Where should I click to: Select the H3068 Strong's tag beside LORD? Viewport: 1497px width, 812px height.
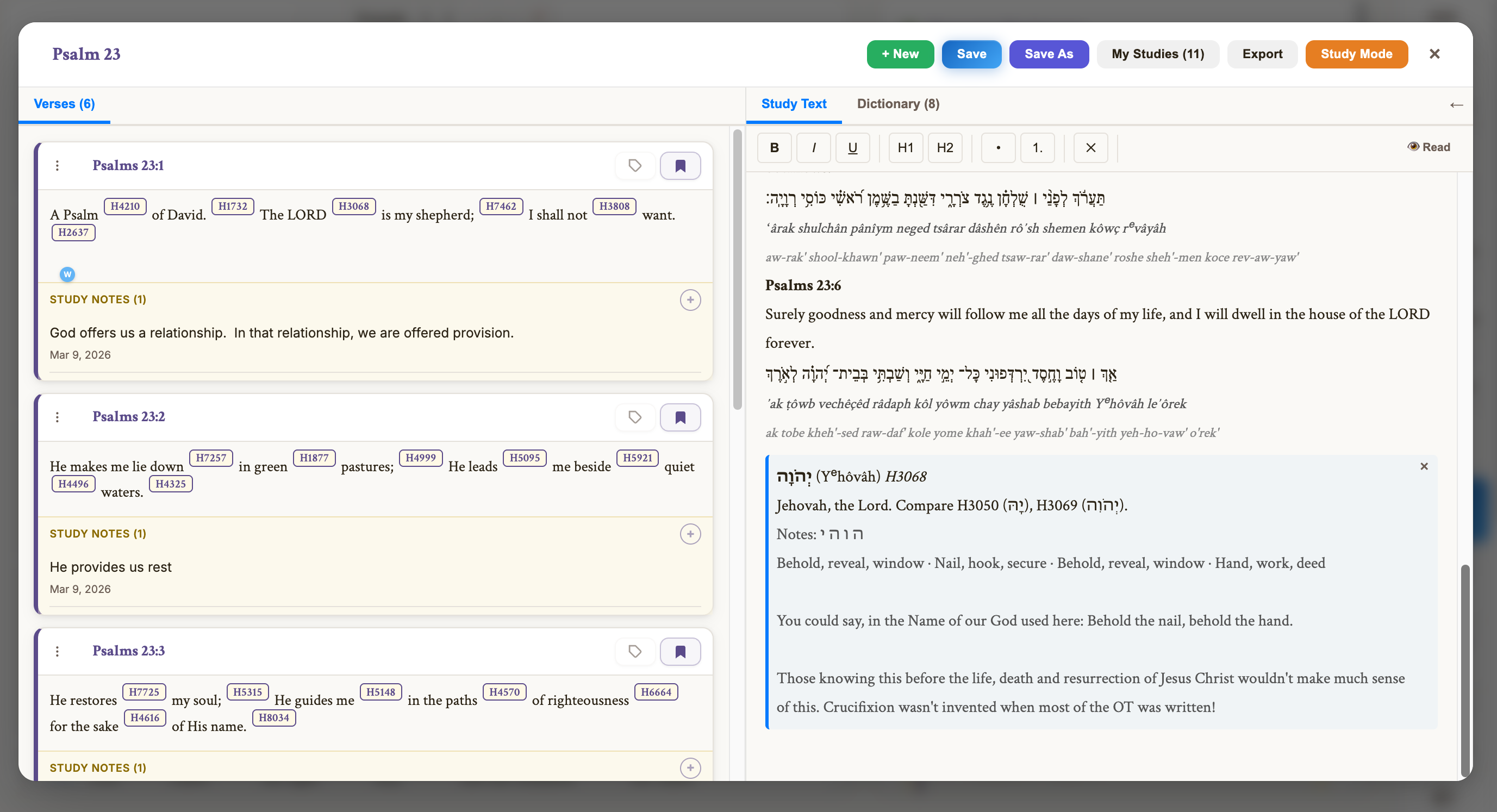point(353,206)
